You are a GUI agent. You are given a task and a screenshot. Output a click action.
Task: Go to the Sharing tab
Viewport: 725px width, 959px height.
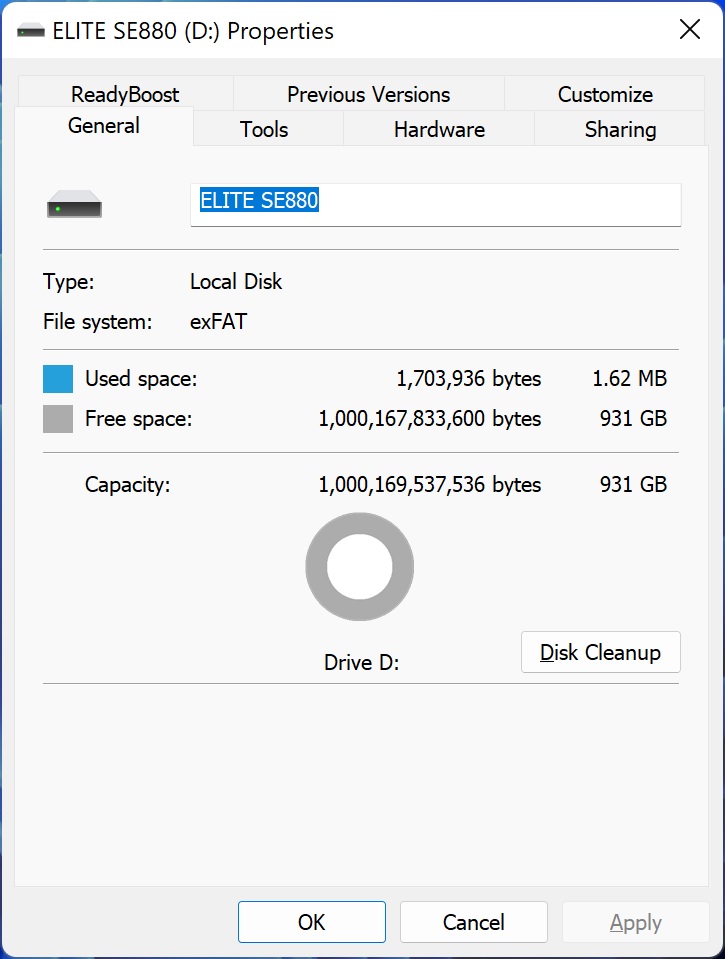point(620,129)
